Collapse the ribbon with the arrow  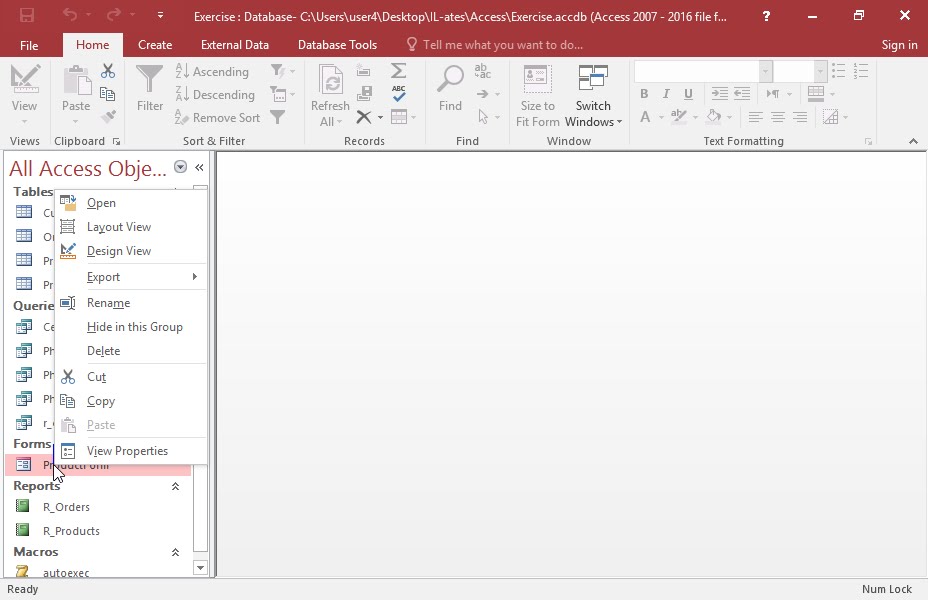[x=913, y=141]
